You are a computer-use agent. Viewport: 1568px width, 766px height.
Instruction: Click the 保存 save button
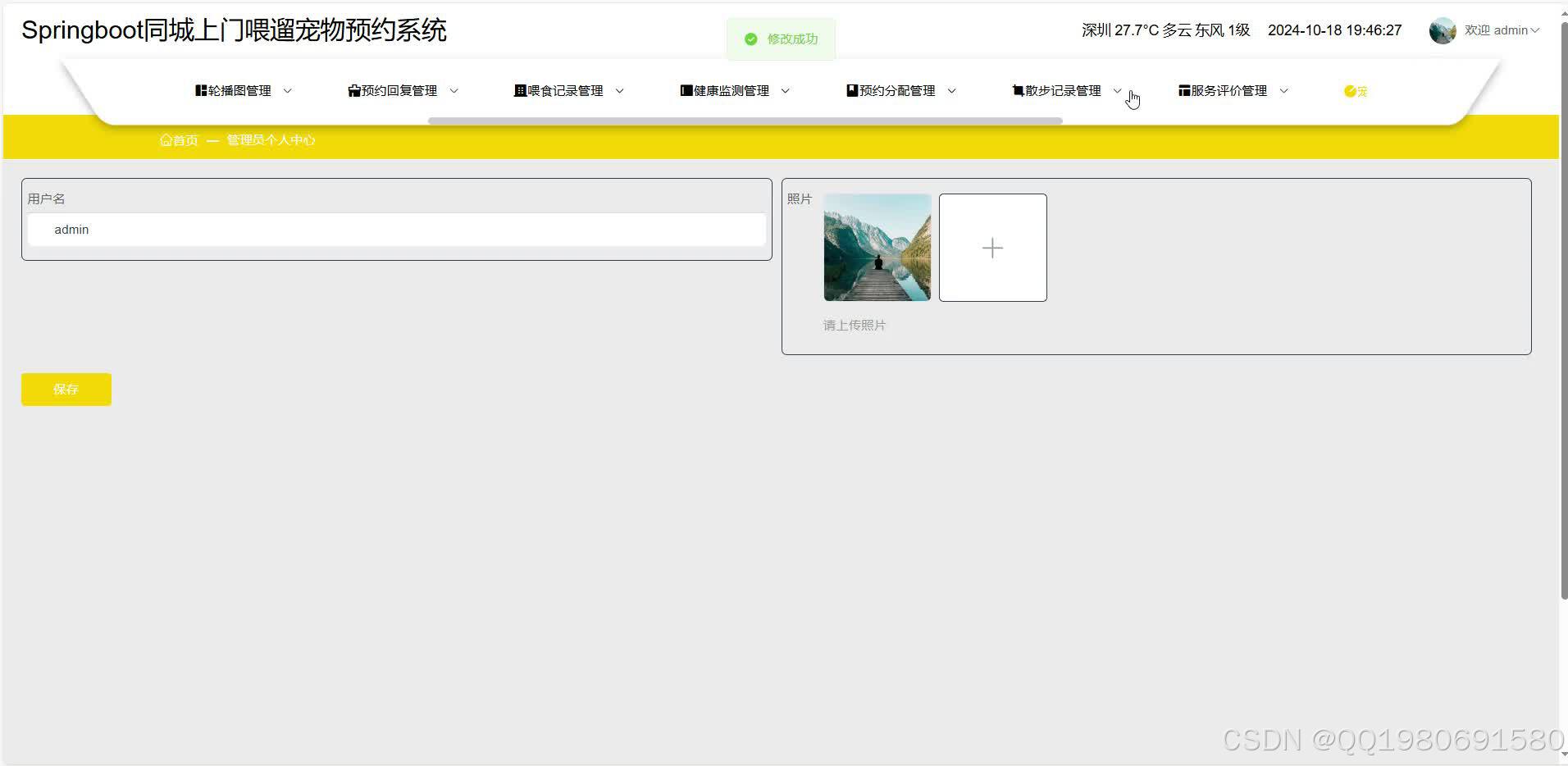(66, 389)
